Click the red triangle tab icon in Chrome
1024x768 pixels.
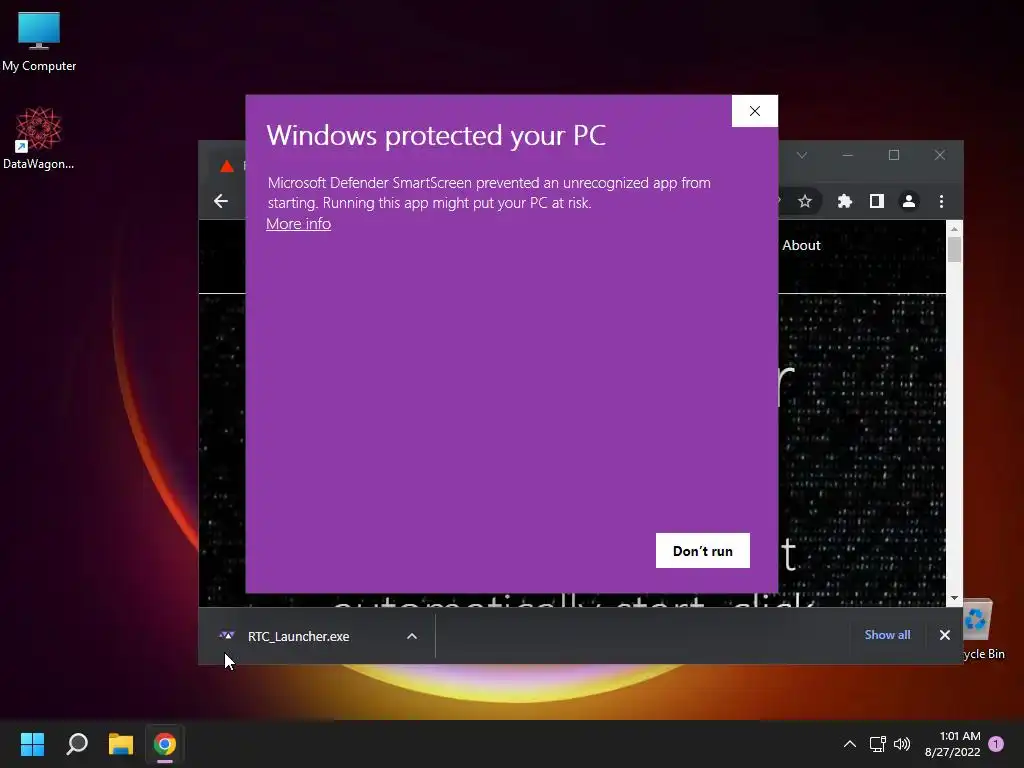(x=227, y=166)
